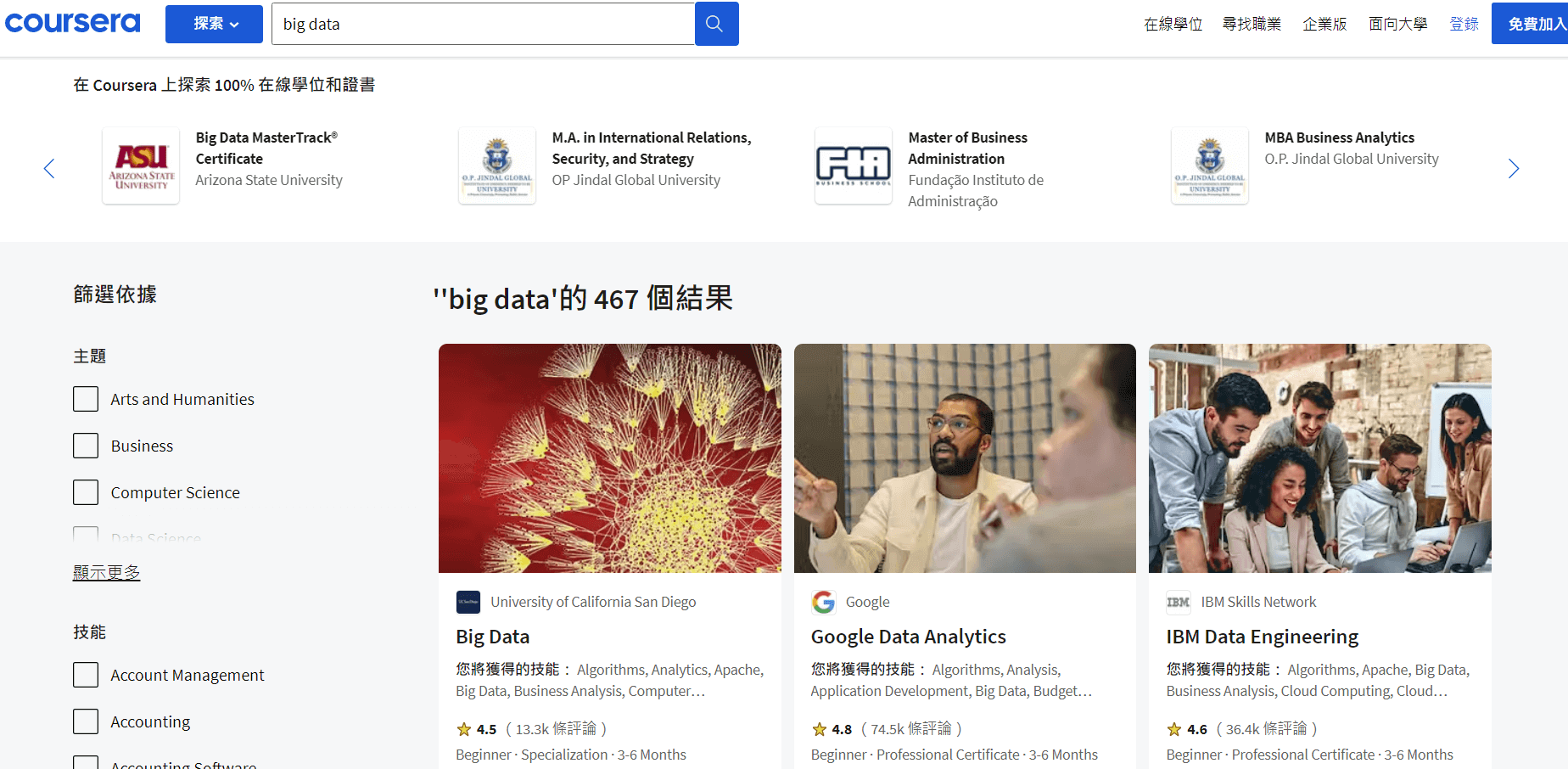Click the Google Data Analytics course photo
1568x769 pixels.
point(965,458)
